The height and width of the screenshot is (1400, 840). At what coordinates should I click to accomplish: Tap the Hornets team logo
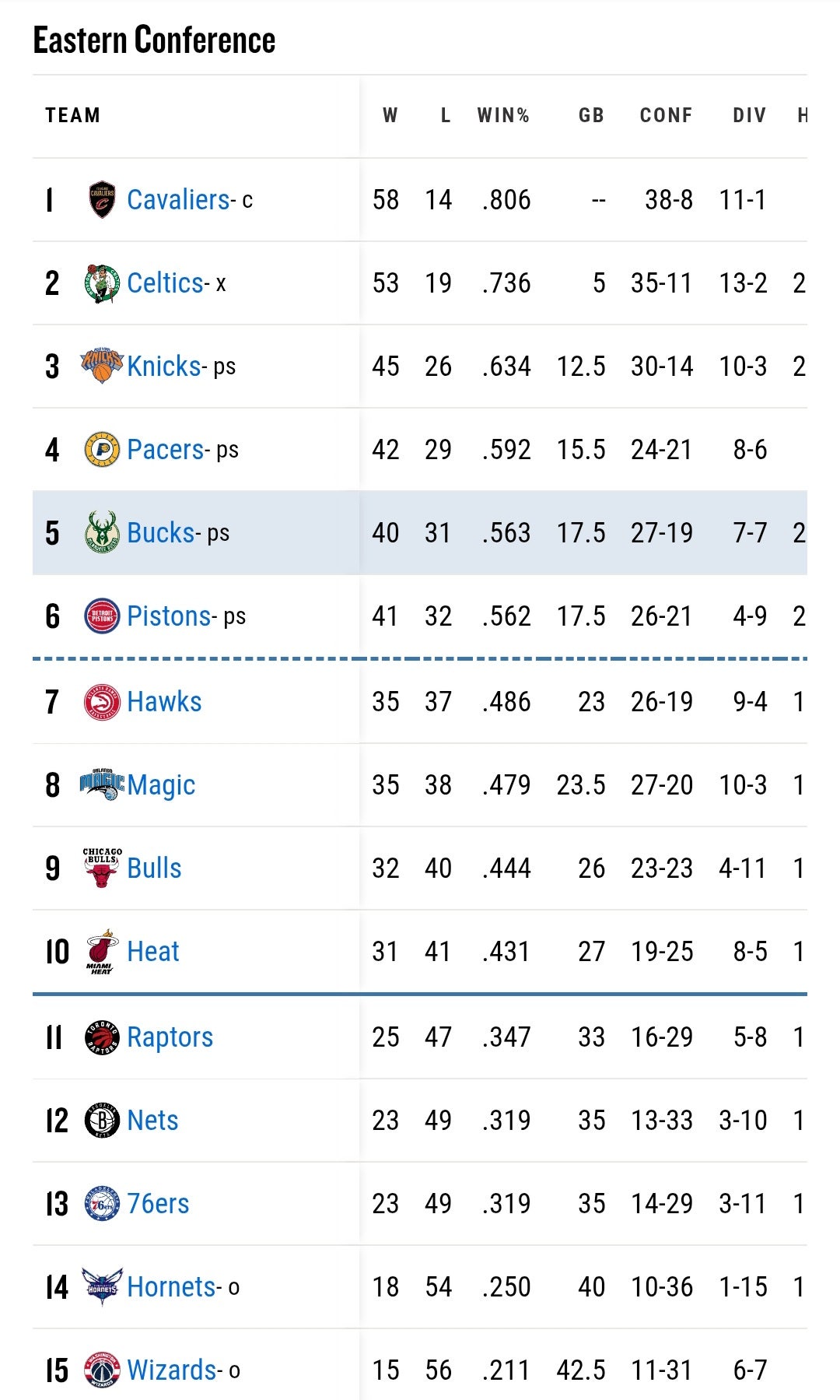[x=102, y=1286]
